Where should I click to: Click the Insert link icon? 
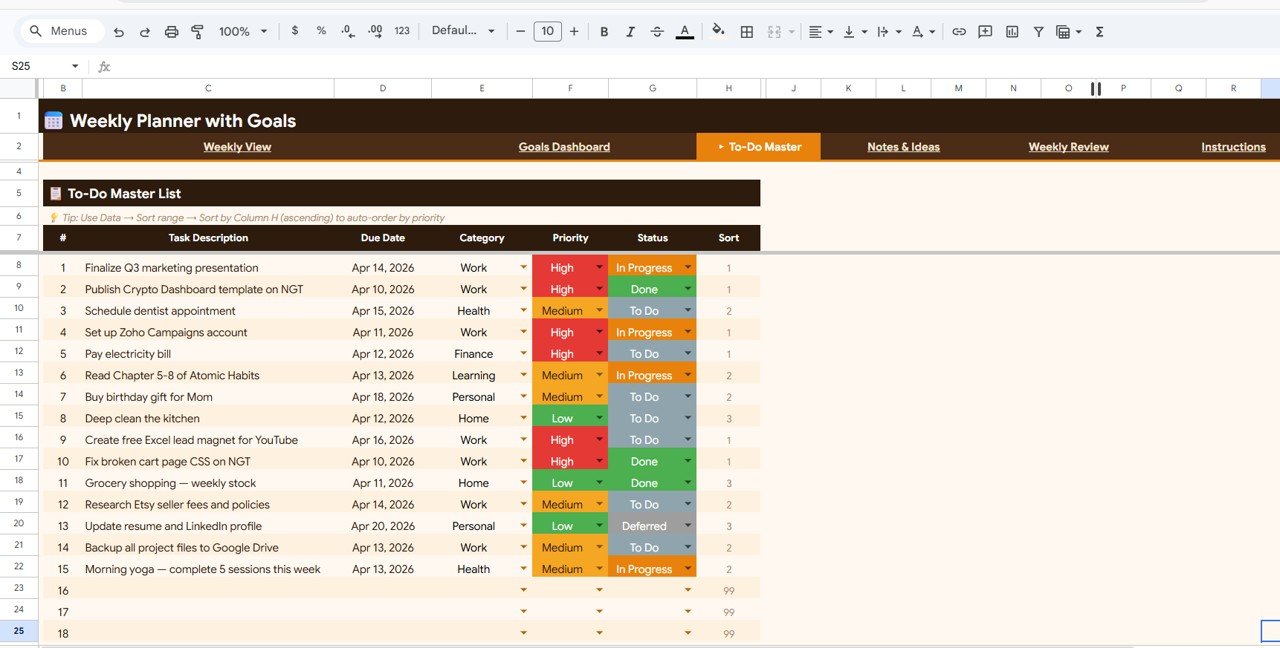point(959,32)
